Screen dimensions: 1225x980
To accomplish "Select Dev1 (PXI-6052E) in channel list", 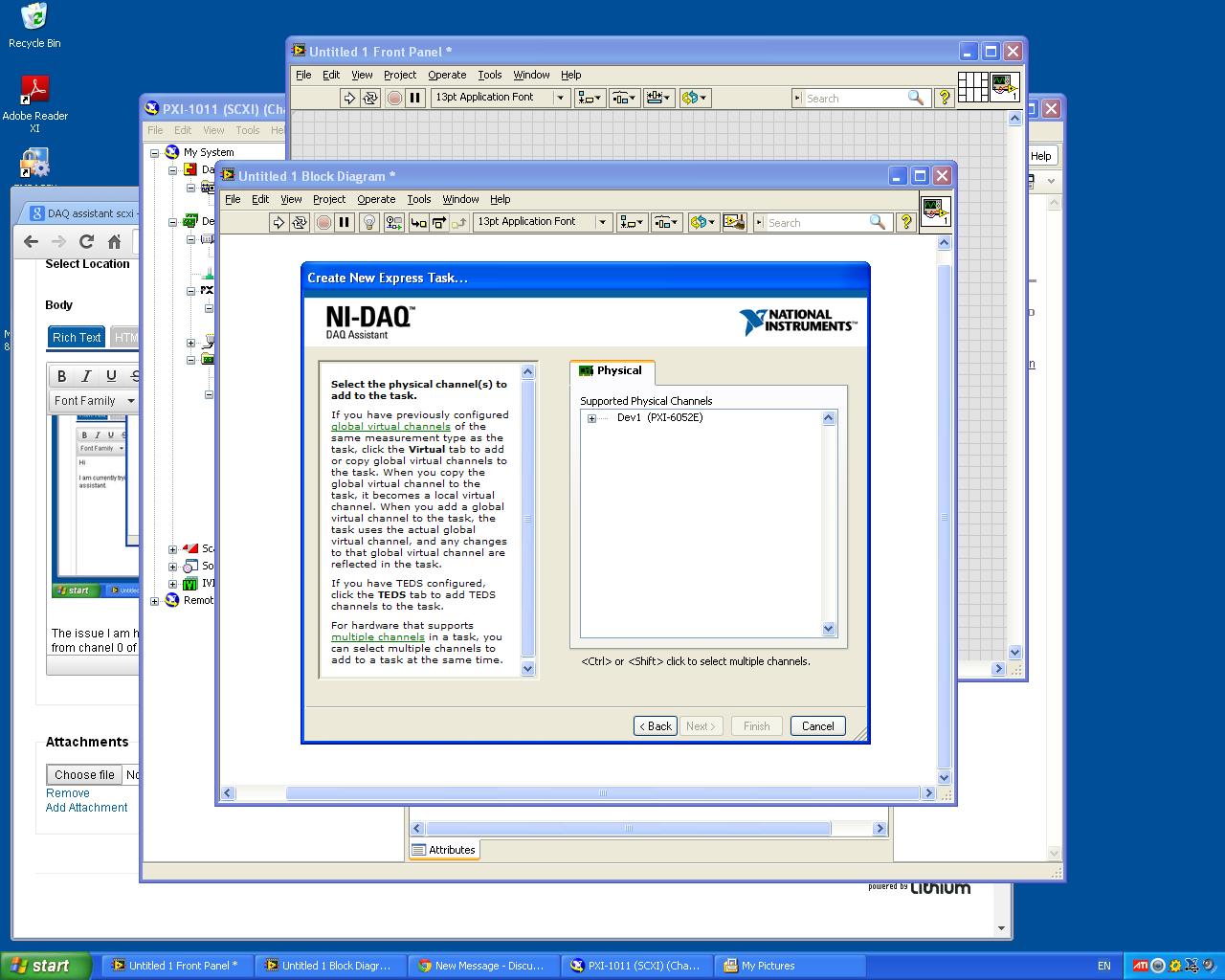I will click(x=659, y=417).
